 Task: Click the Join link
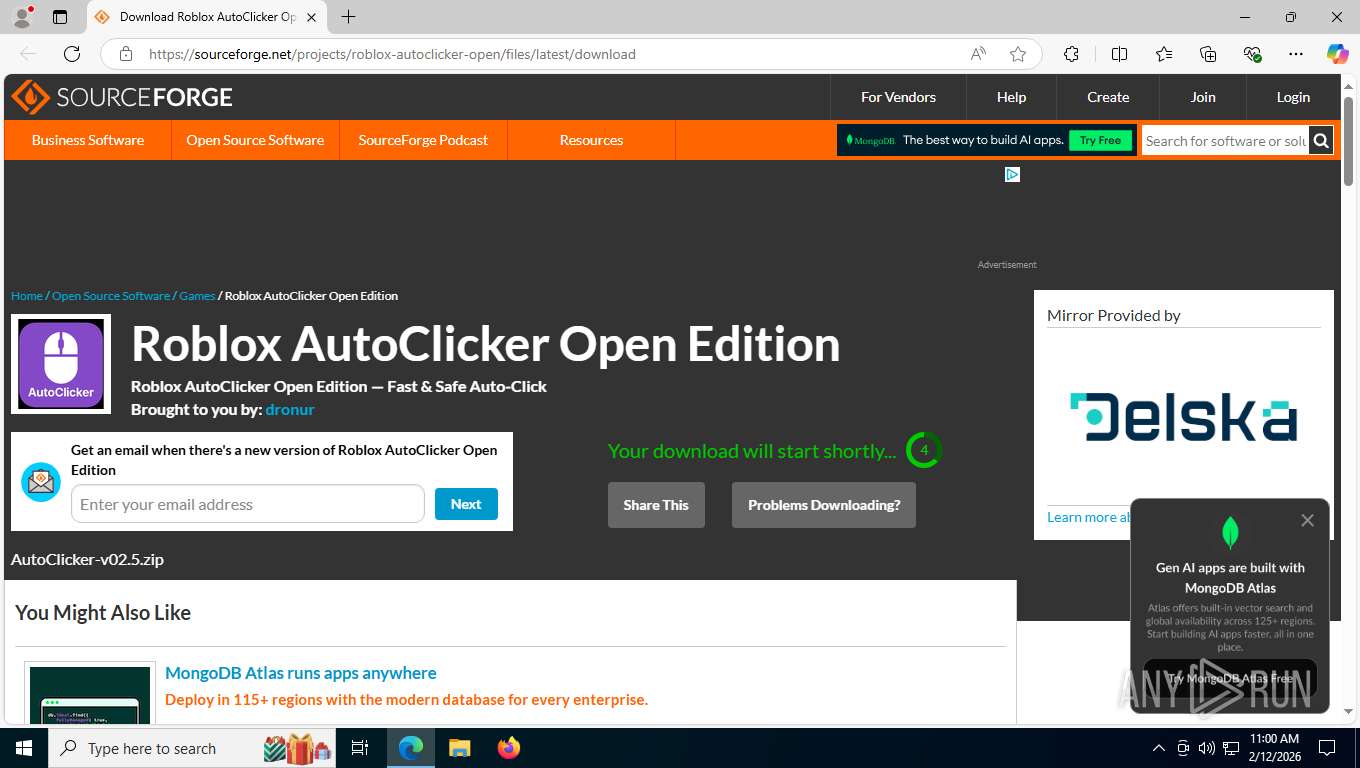tap(1203, 97)
